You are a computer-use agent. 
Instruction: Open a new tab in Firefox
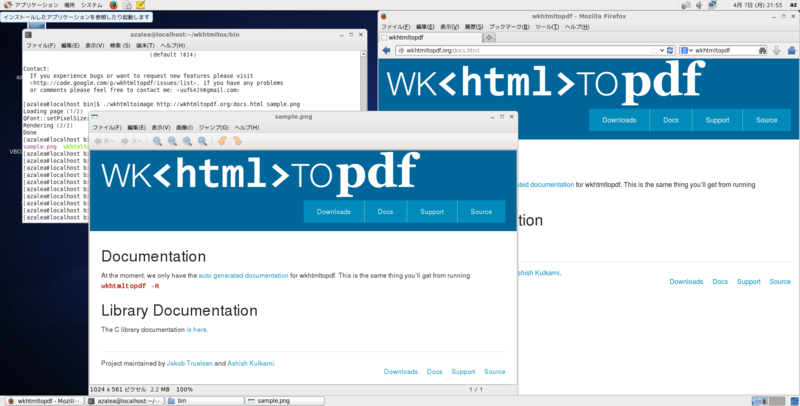489,37
